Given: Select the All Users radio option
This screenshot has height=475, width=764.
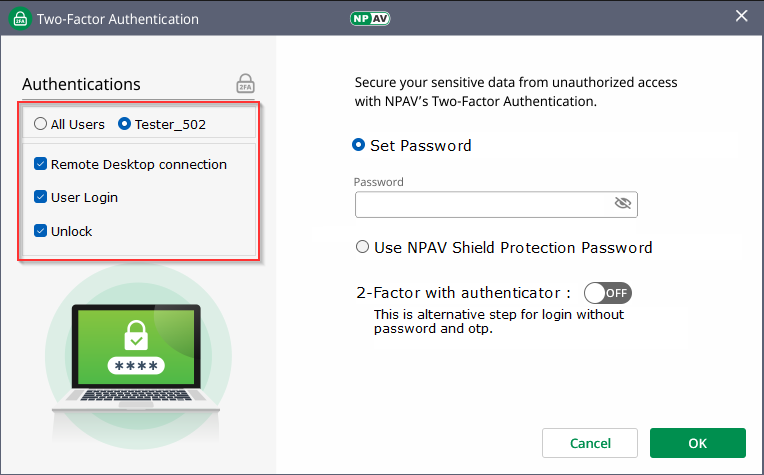Looking at the screenshot, I should point(40,125).
